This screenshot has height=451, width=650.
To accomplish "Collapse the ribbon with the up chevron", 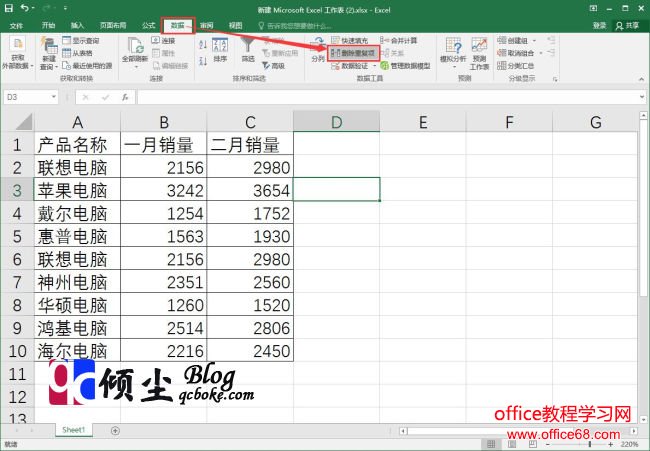I will coord(642,79).
